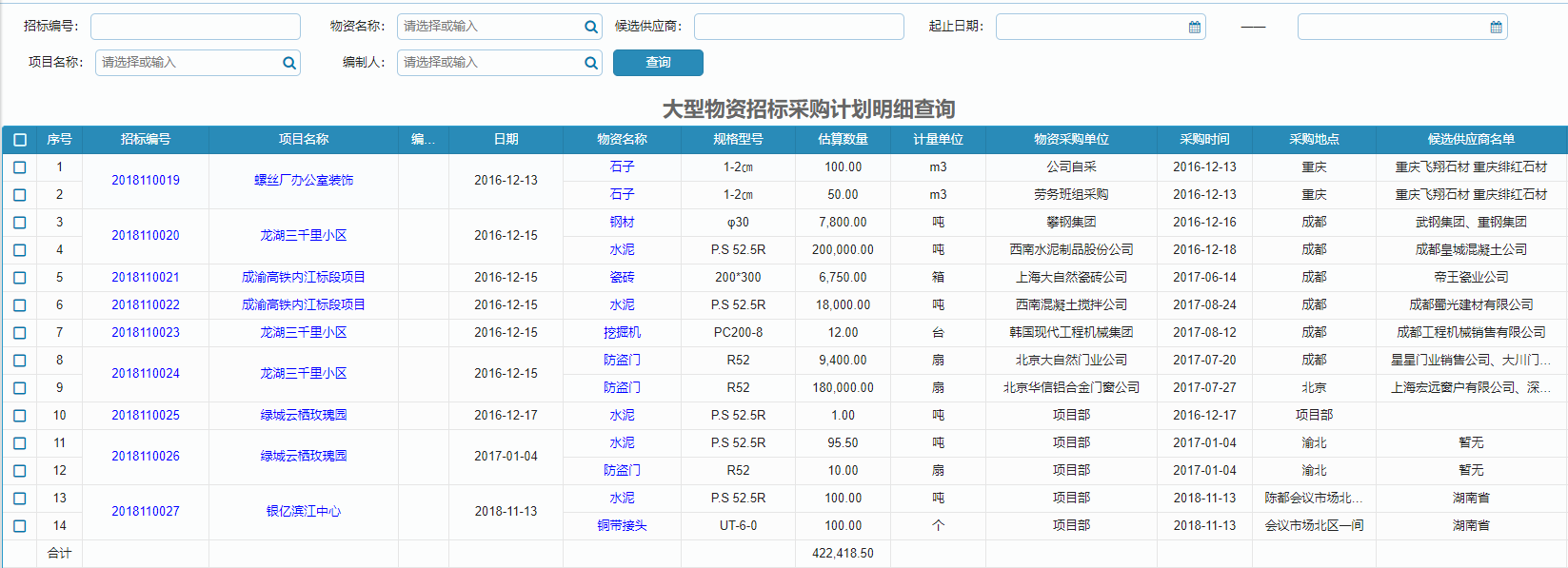The height and width of the screenshot is (568, 1568).
Task: Click 石子 link in row 1
Action: pyautogui.click(x=622, y=167)
